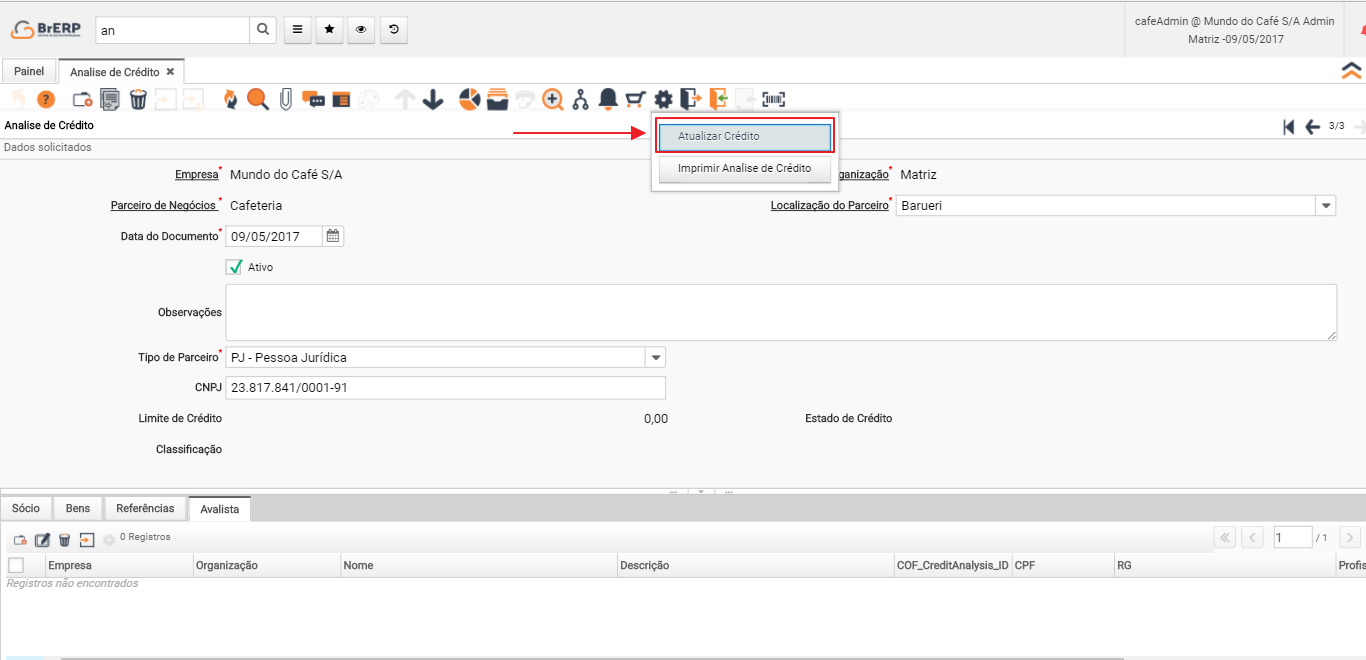The height and width of the screenshot is (660, 1366).
Task: Click the orange help question mark icon
Action: point(46,99)
